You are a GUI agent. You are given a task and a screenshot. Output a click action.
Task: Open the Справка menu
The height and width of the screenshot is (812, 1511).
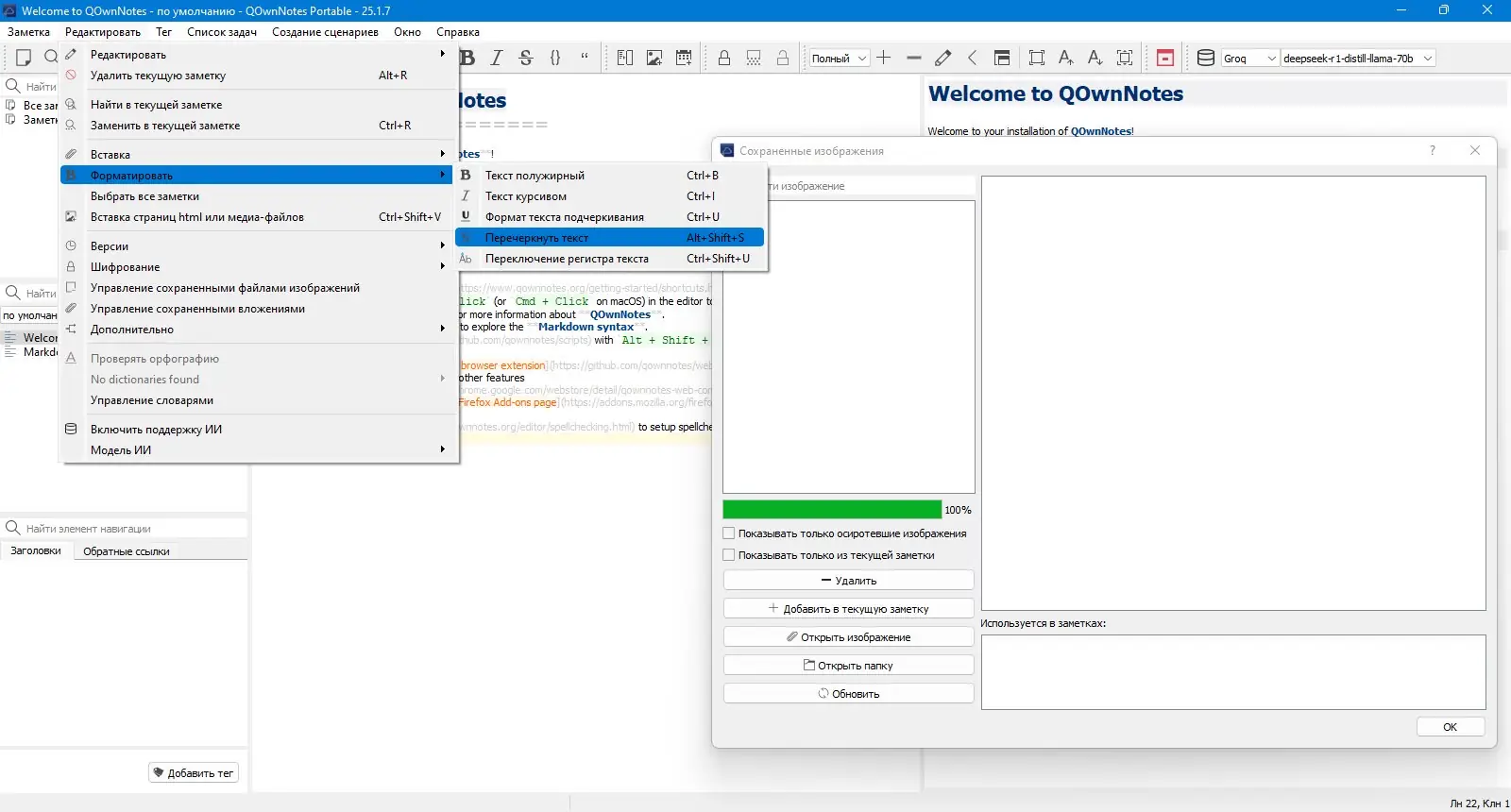458,32
